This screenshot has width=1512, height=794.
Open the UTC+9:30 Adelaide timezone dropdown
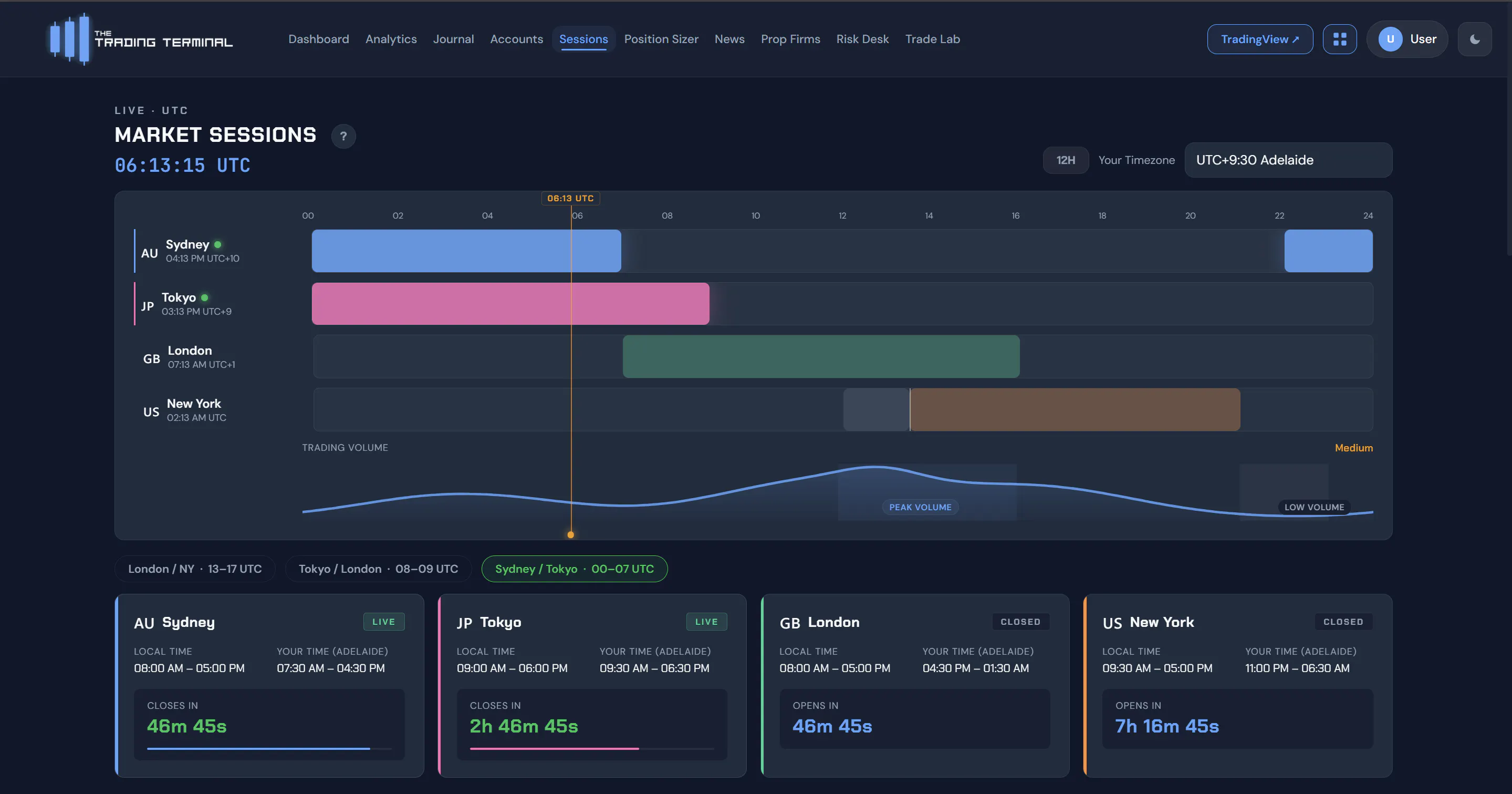click(x=1288, y=160)
